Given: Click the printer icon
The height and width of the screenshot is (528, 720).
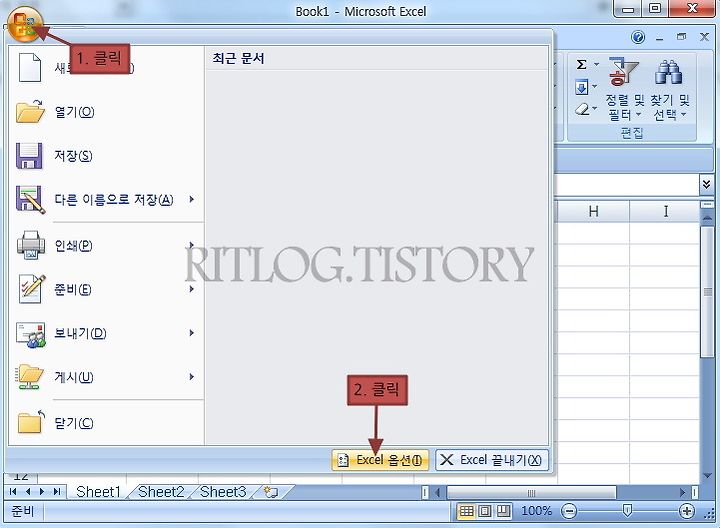Looking at the screenshot, I should tap(31, 245).
